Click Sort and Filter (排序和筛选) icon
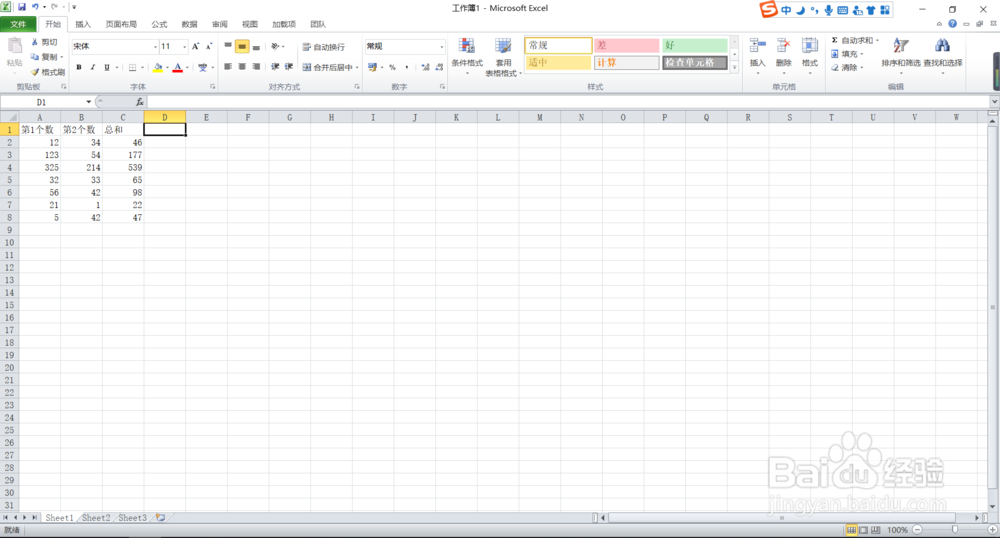1000x538 pixels. coord(901,46)
